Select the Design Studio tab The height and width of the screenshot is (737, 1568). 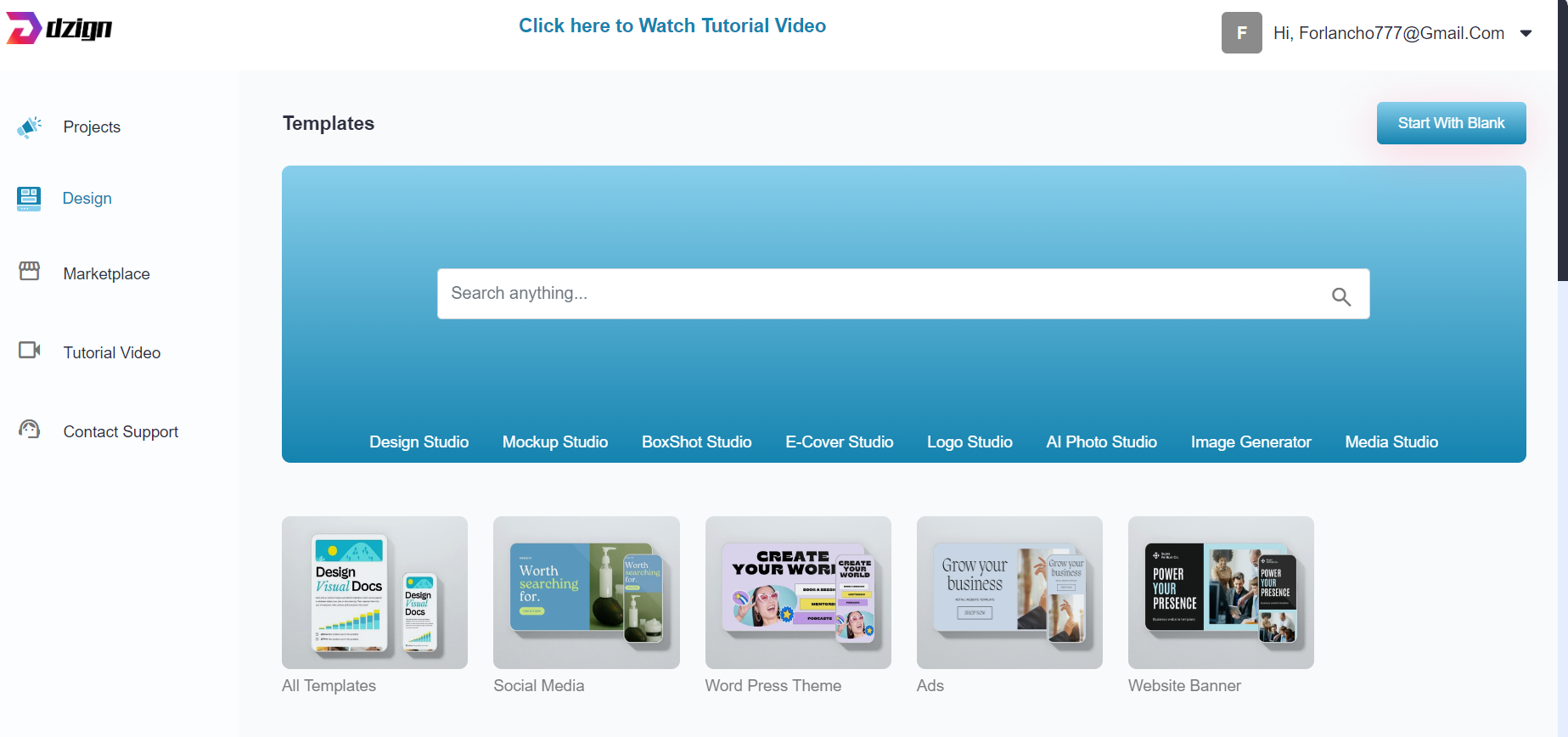tap(419, 442)
